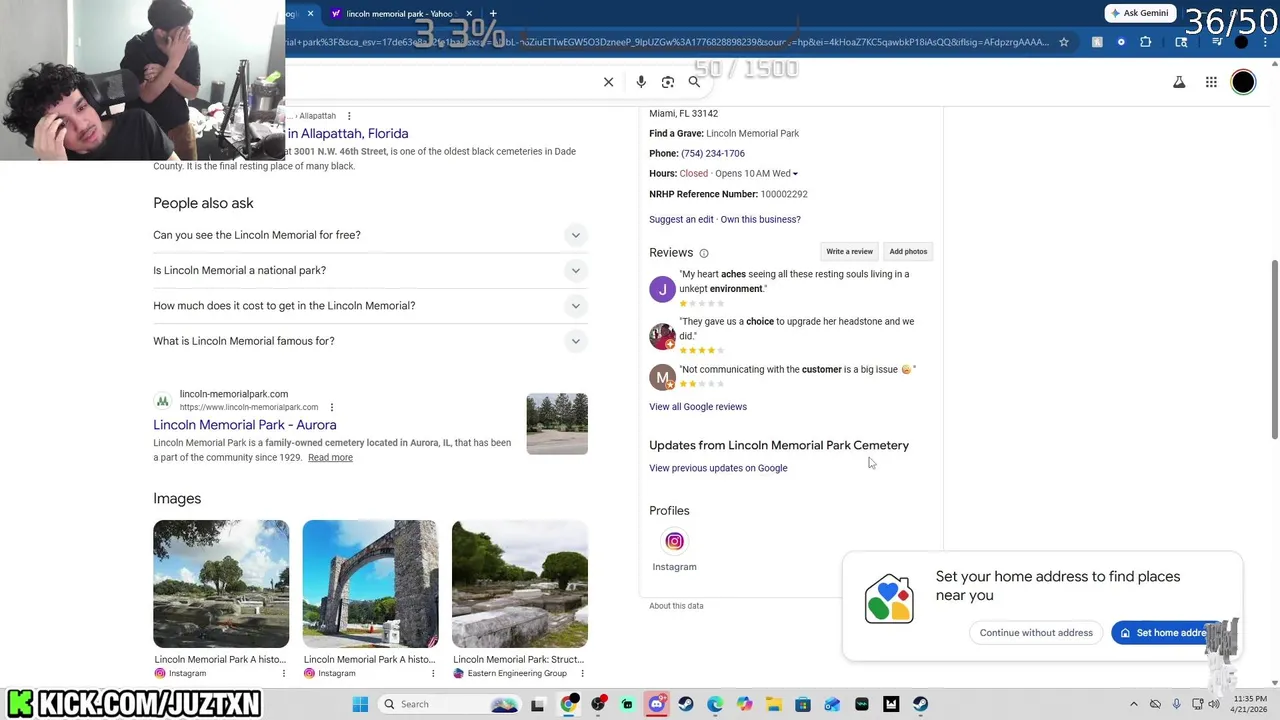Open first image 'Lincoln Memorial Park A histo...' graves
Image resolution: width=1280 pixels, height=720 pixels.
pyautogui.click(x=221, y=584)
